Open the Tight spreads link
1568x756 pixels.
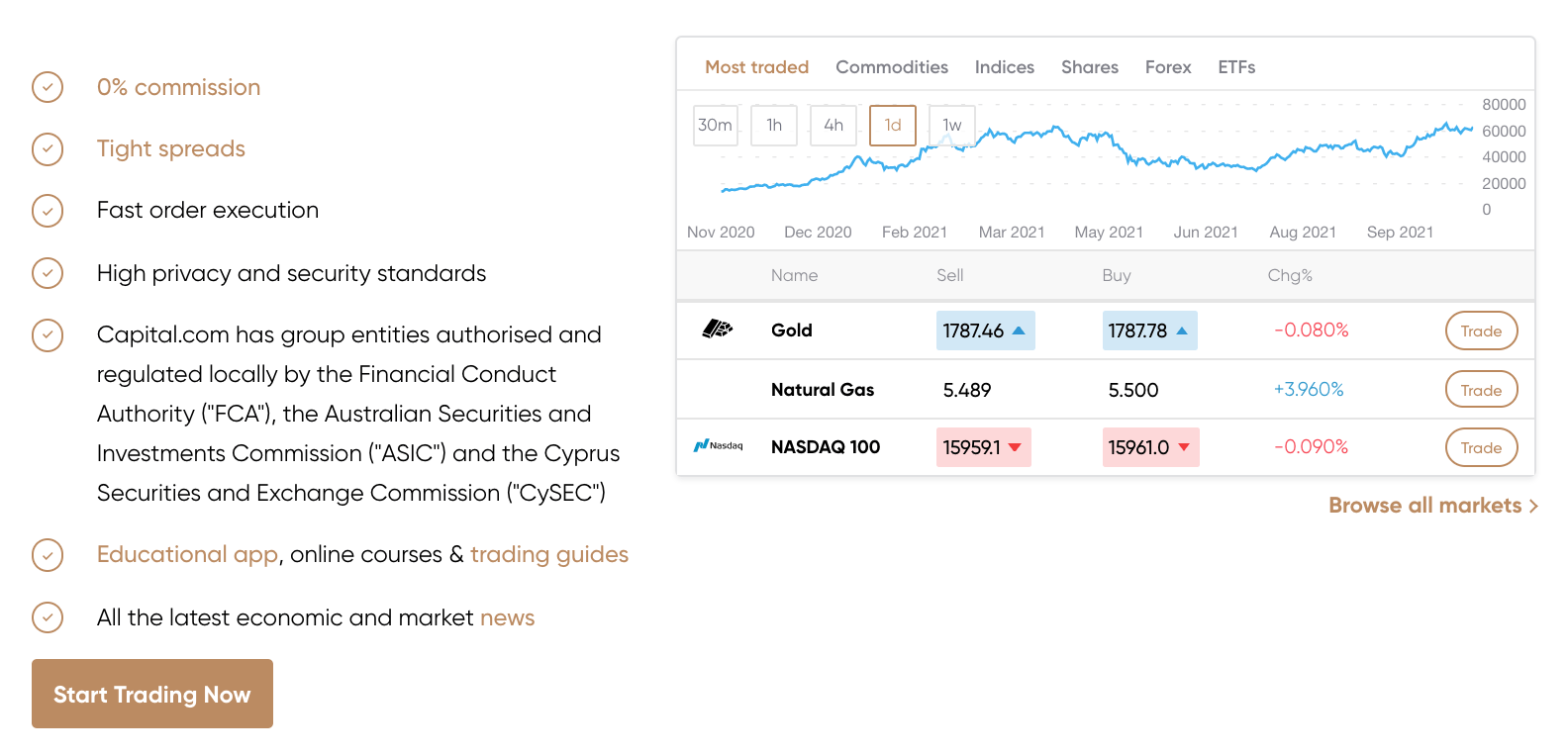click(x=171, y=148)
